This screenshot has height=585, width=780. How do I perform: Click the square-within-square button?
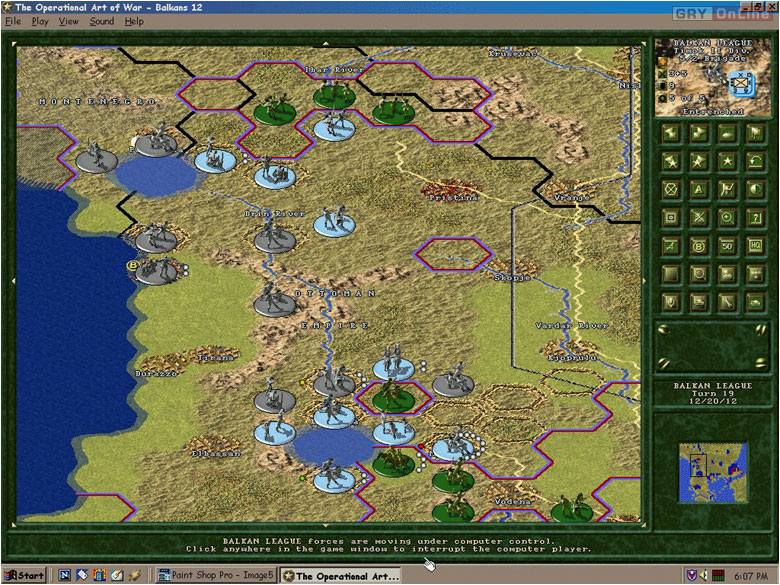click(671, 218)
